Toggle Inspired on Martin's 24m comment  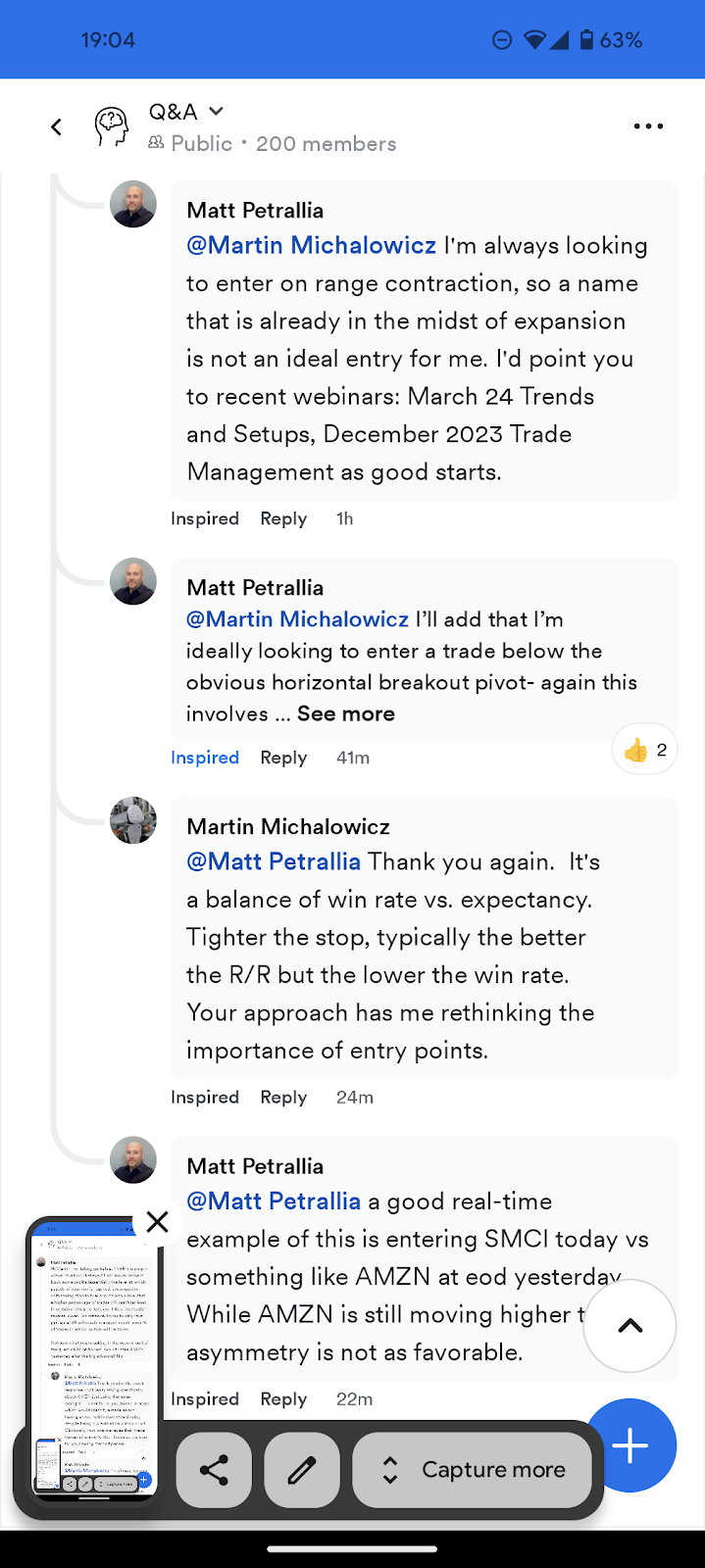[x=205, y=1098]
